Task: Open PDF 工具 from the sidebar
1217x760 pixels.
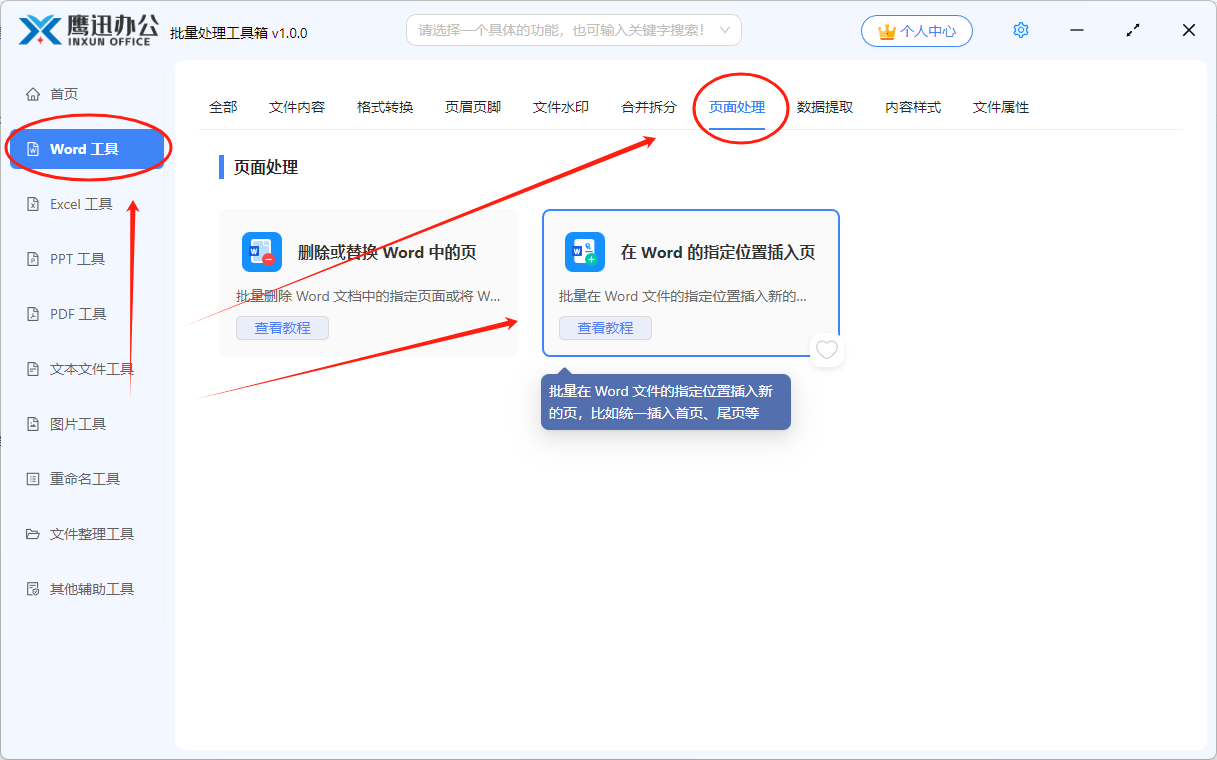Action: click(77, 314)
